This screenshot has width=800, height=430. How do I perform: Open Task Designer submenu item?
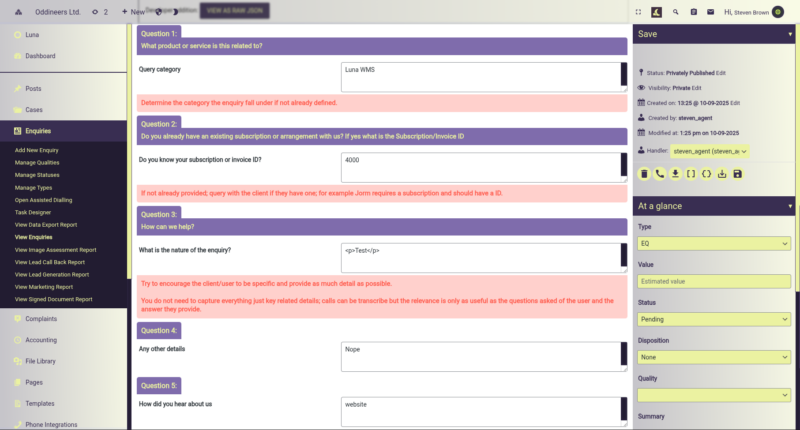click(x=33, y=212)
